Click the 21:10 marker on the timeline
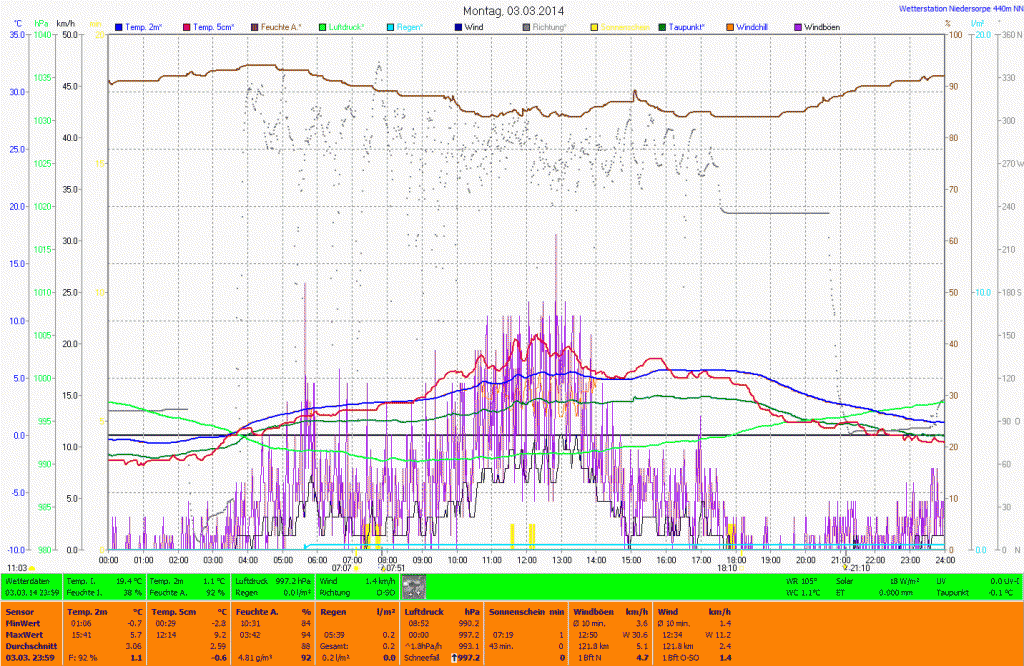 click(859, 567)
